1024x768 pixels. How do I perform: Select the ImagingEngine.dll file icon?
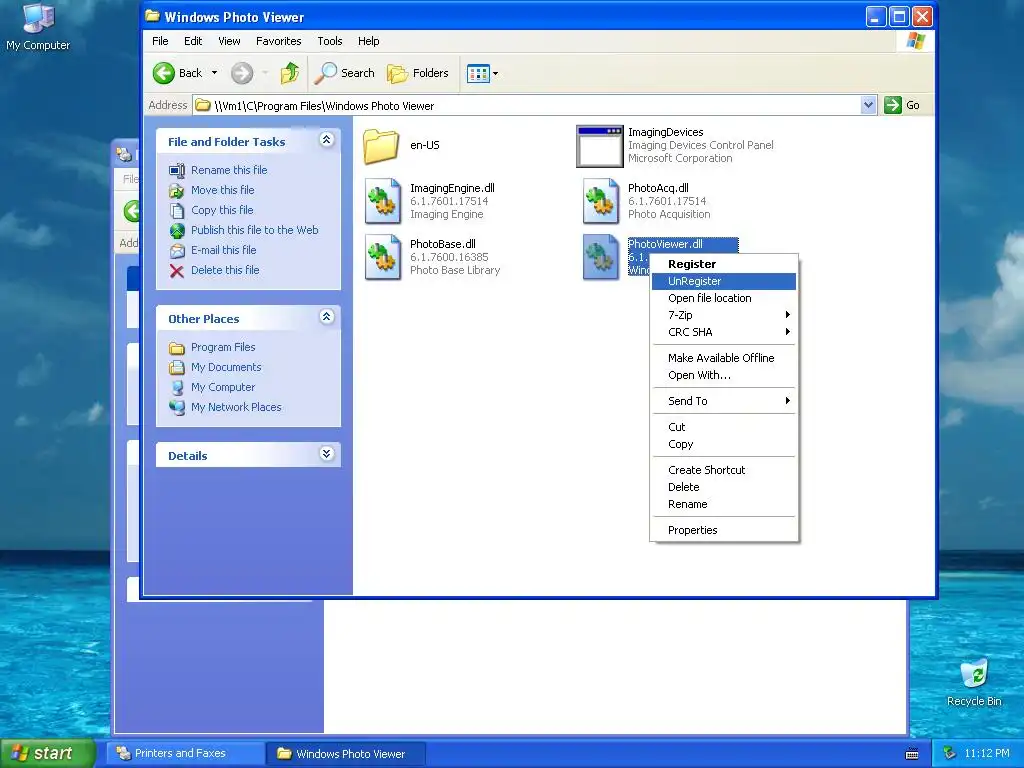coord(383,201)
